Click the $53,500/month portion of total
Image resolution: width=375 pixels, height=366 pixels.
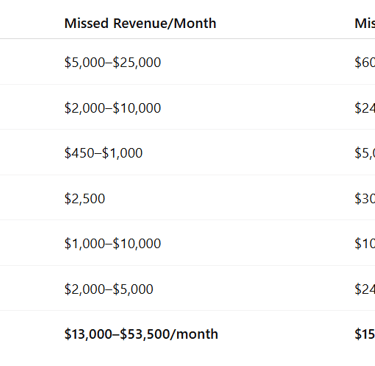pos(169,334)
